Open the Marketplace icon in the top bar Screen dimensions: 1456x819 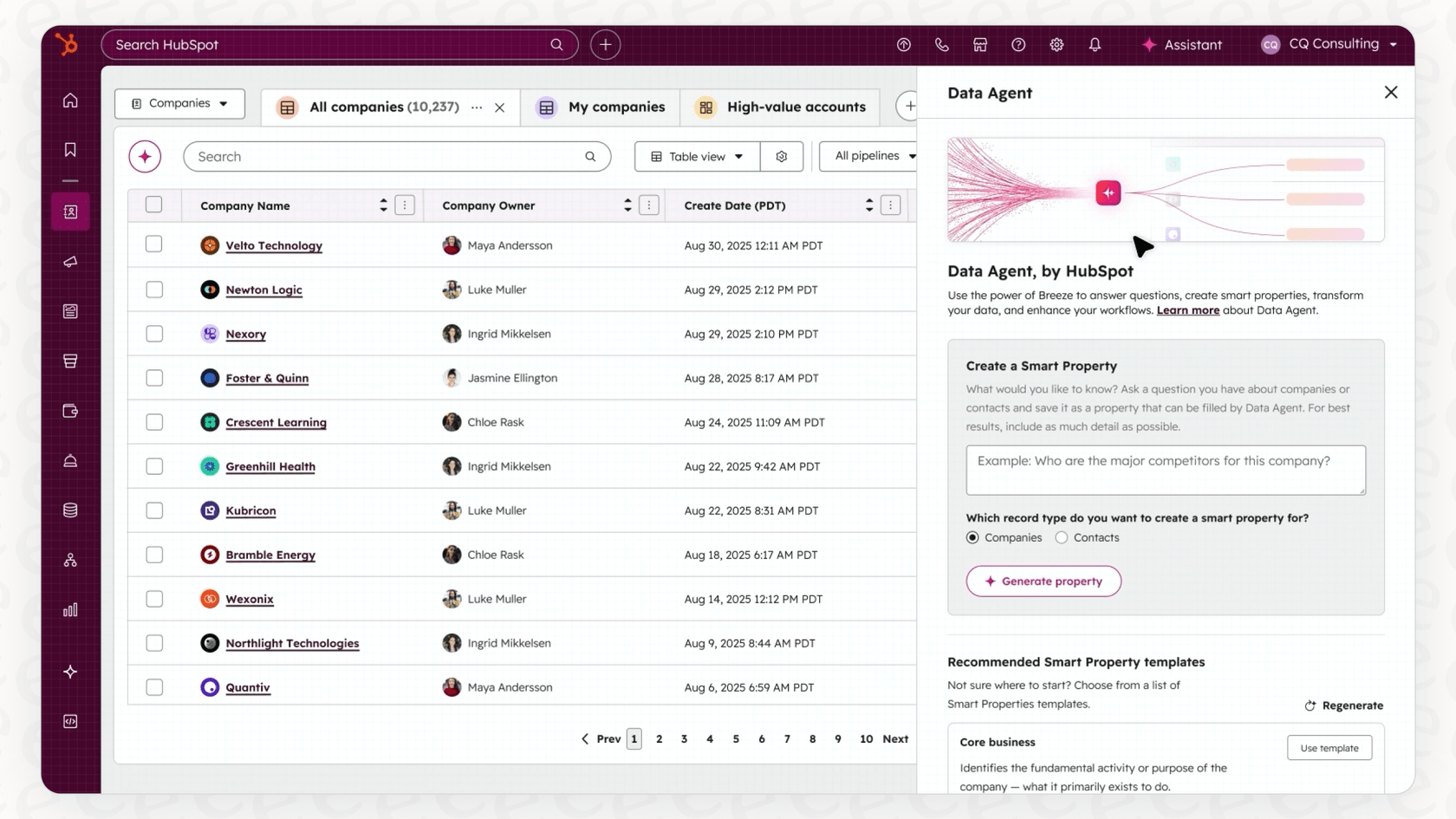pos(980,44)
